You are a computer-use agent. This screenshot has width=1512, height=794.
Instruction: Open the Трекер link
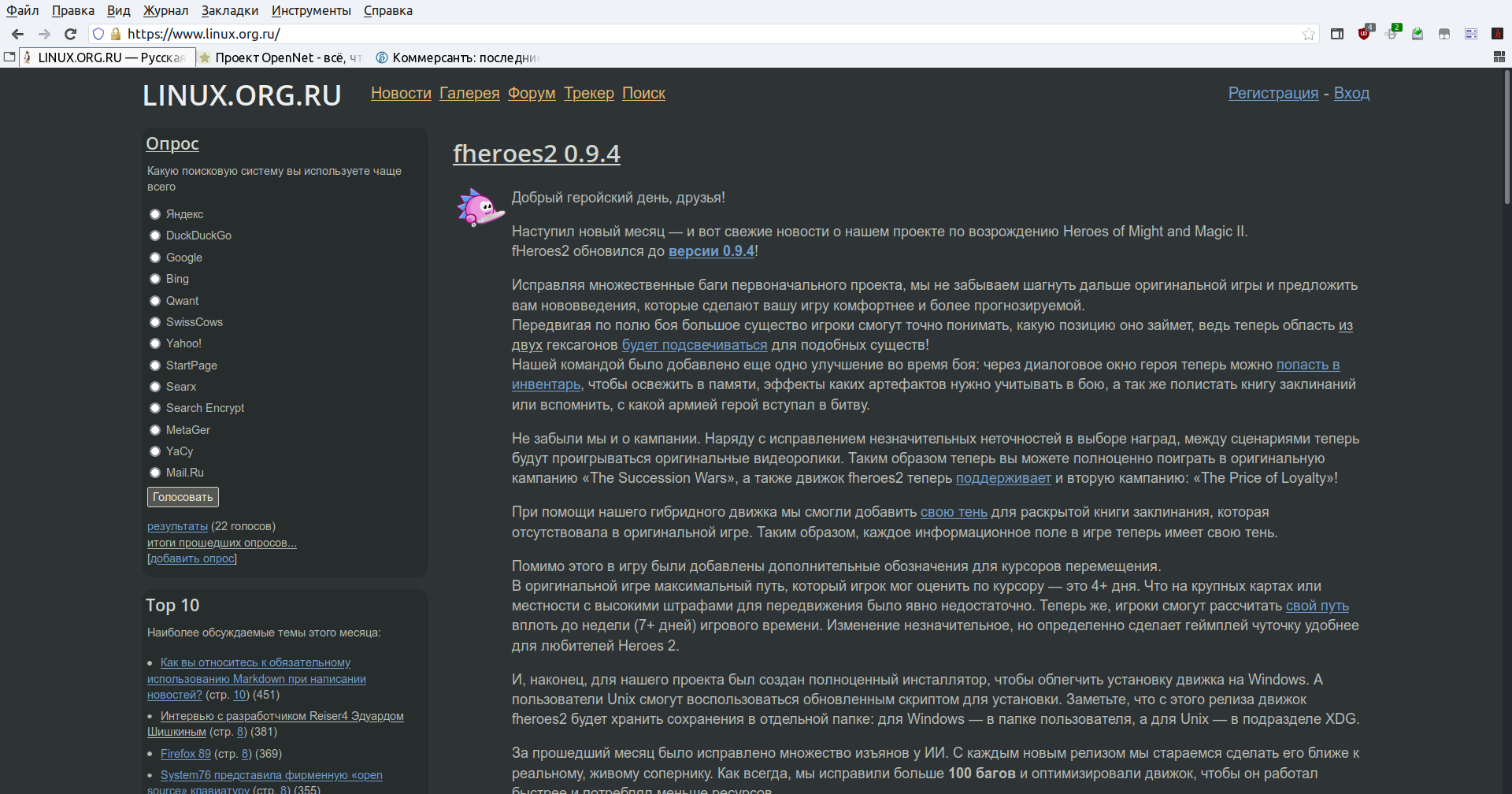pyautogui.click(x=589, y=93)
